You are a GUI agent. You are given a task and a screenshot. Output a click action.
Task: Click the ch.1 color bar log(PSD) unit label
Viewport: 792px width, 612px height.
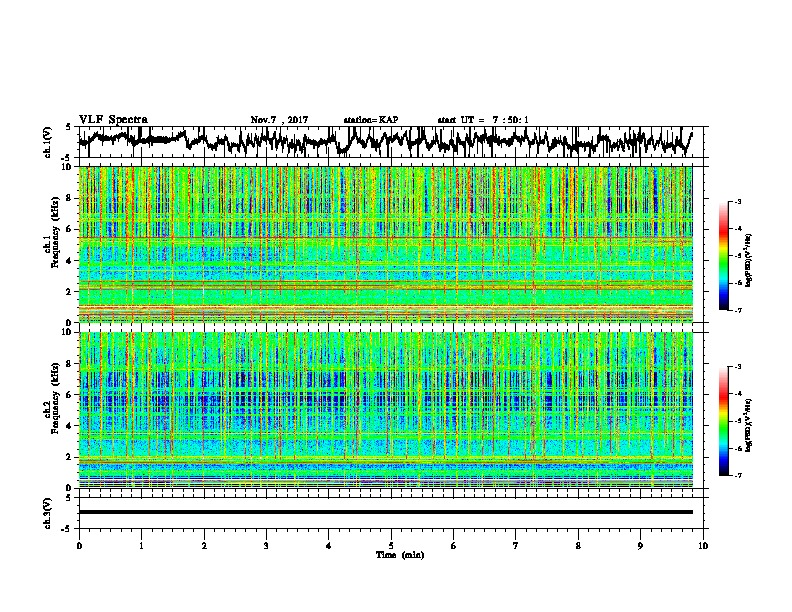point(749,261)
